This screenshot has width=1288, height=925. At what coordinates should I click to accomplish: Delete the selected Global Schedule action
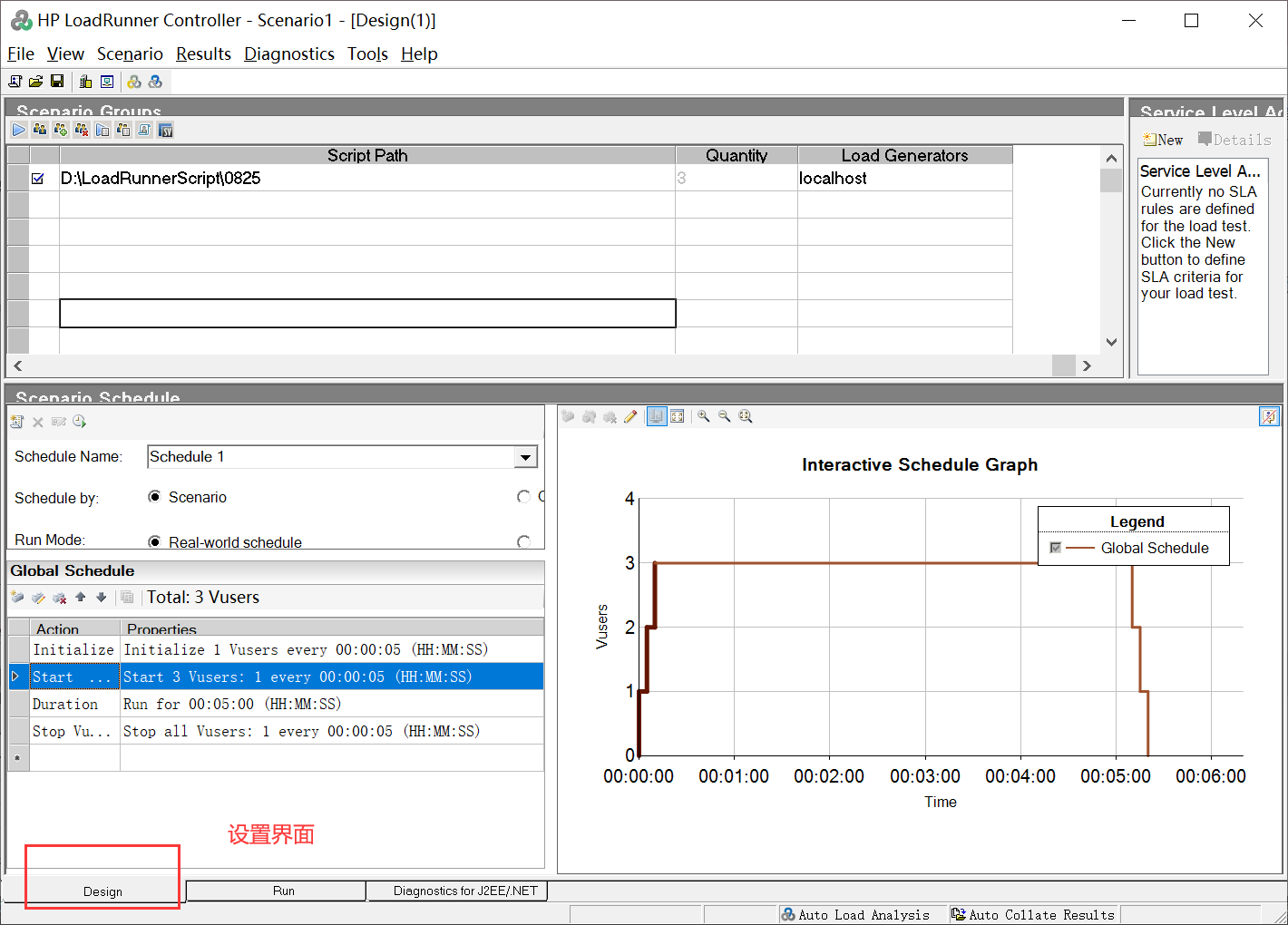pyautogui.click(x=59, y=597)
